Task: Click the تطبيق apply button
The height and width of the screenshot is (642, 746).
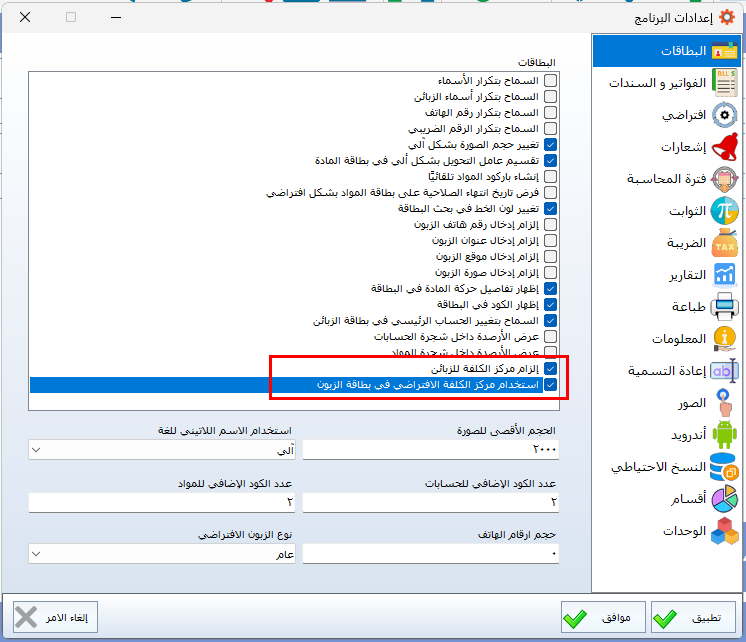Action: (694, 618)
